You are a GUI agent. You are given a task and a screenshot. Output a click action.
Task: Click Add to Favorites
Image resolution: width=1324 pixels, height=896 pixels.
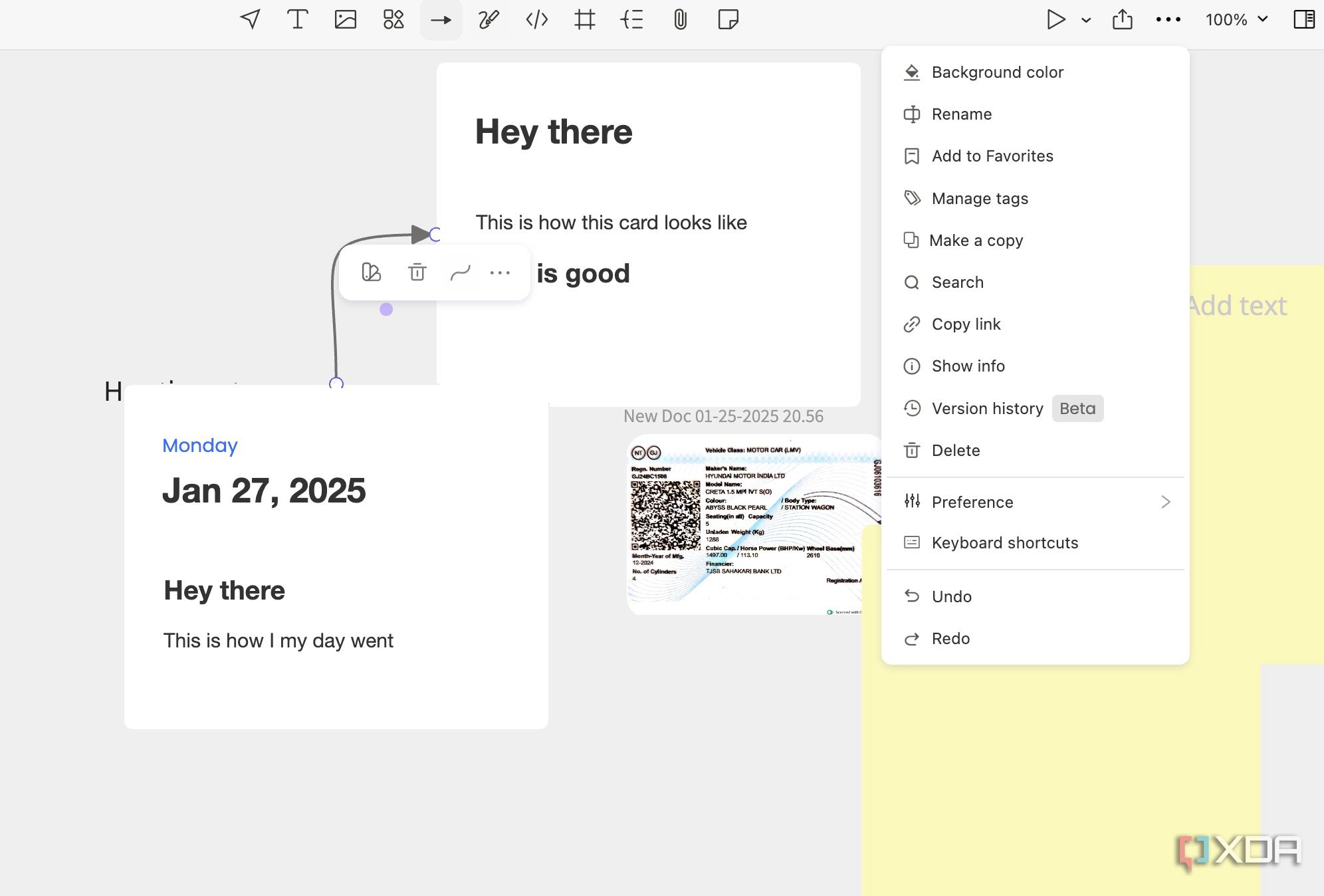(1035, 156)
